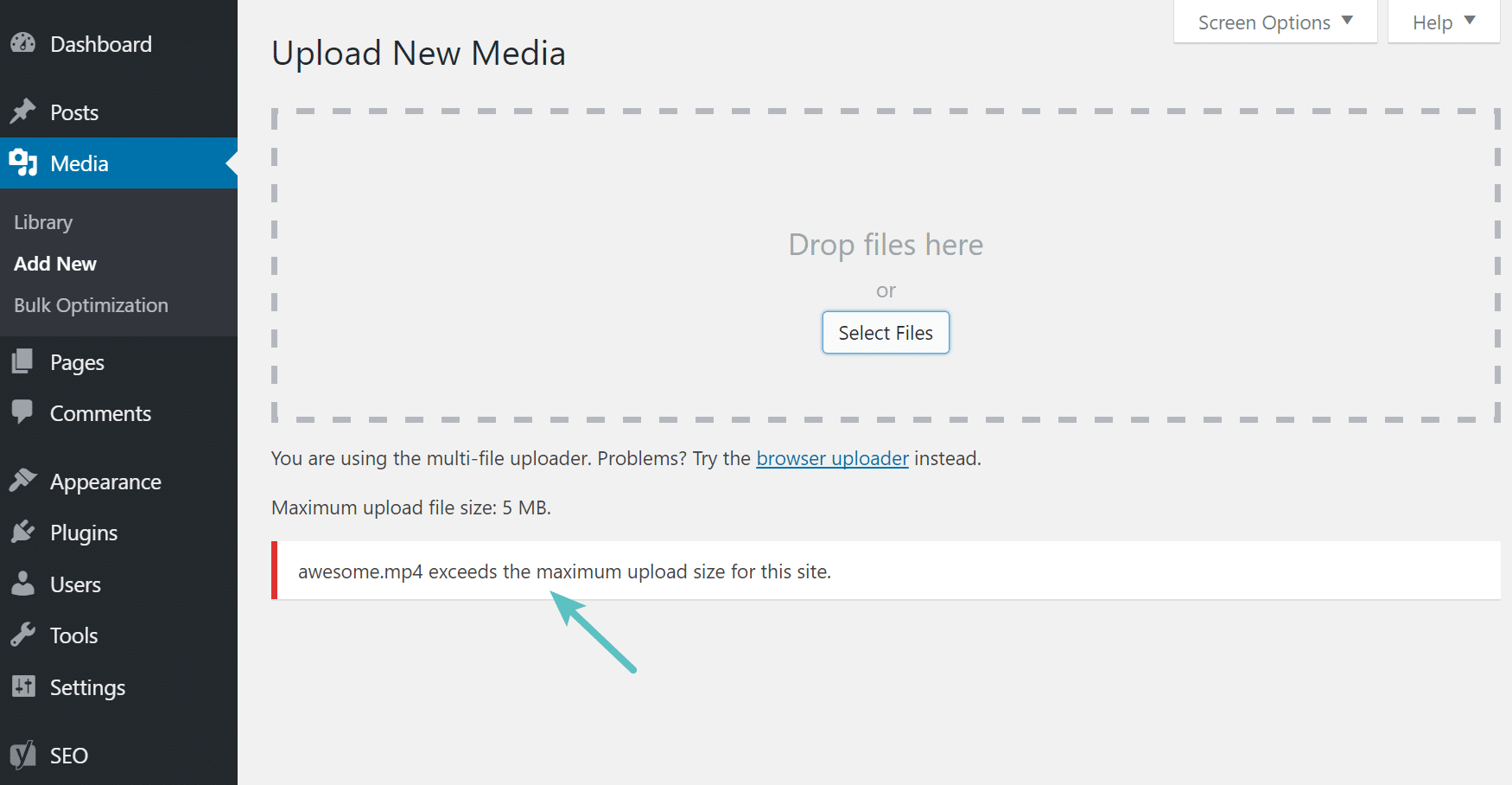Open Users via the person icon
Viewport: 1512px width, 785px height.
[x=23, y=584]
